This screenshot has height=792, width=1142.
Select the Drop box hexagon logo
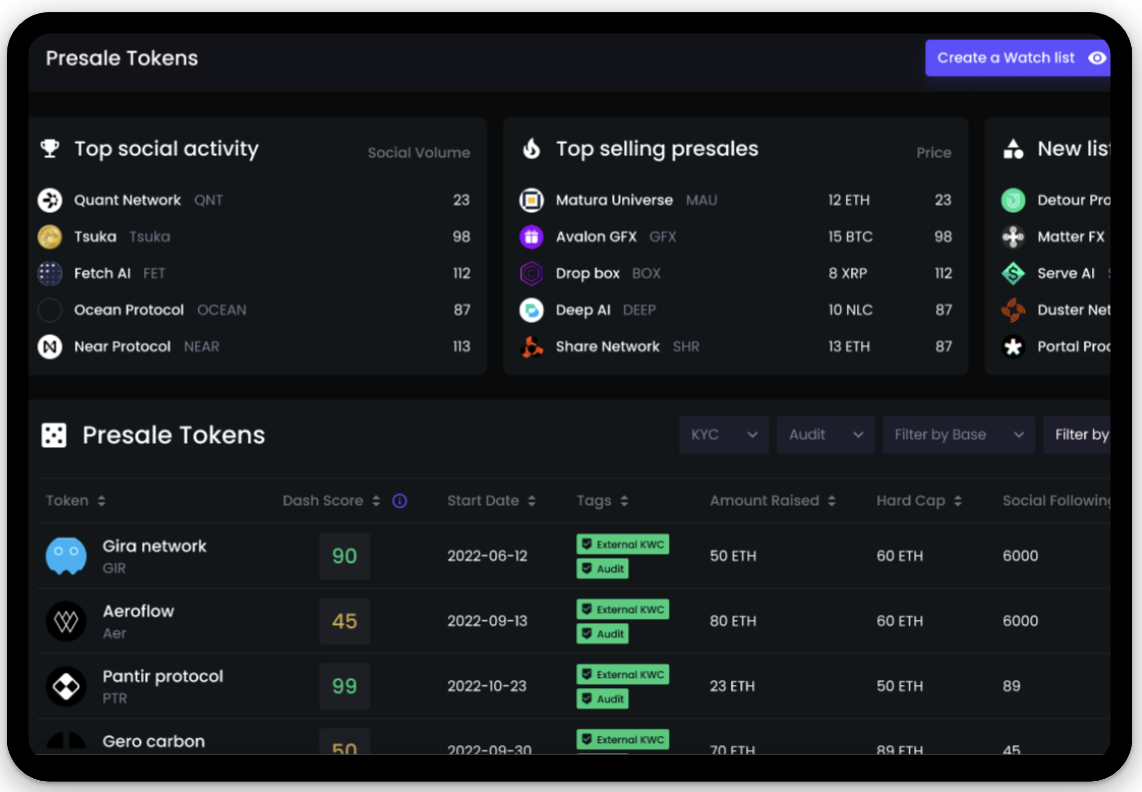pyautogui.click(x=532, y=273)
